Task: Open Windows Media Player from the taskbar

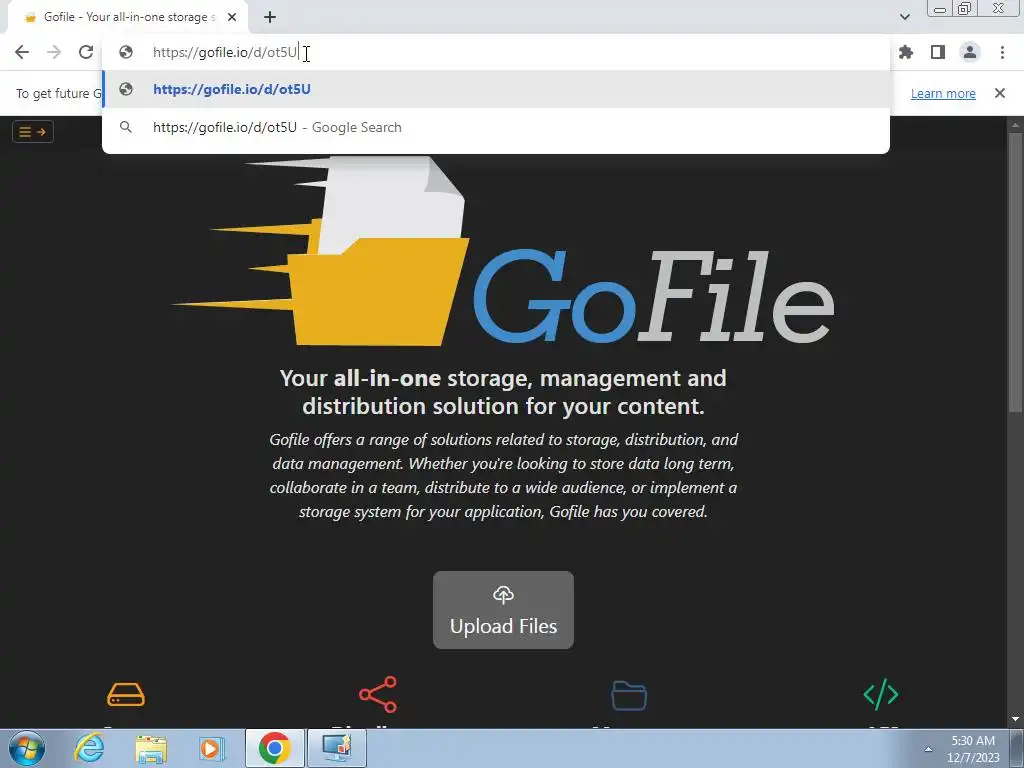Action: tap(211, 748)
